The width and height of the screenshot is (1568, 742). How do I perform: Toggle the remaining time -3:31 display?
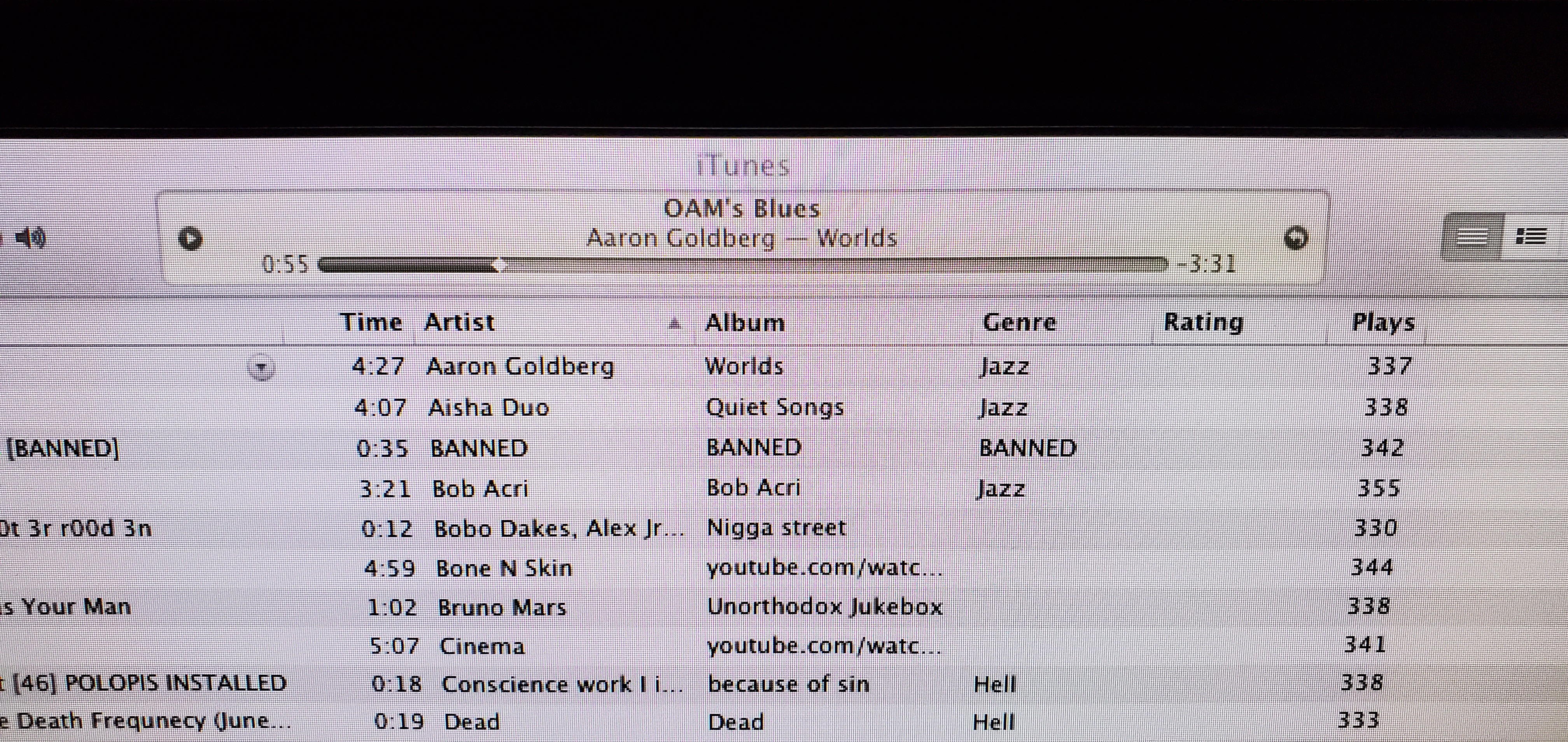click(1206, 264)
